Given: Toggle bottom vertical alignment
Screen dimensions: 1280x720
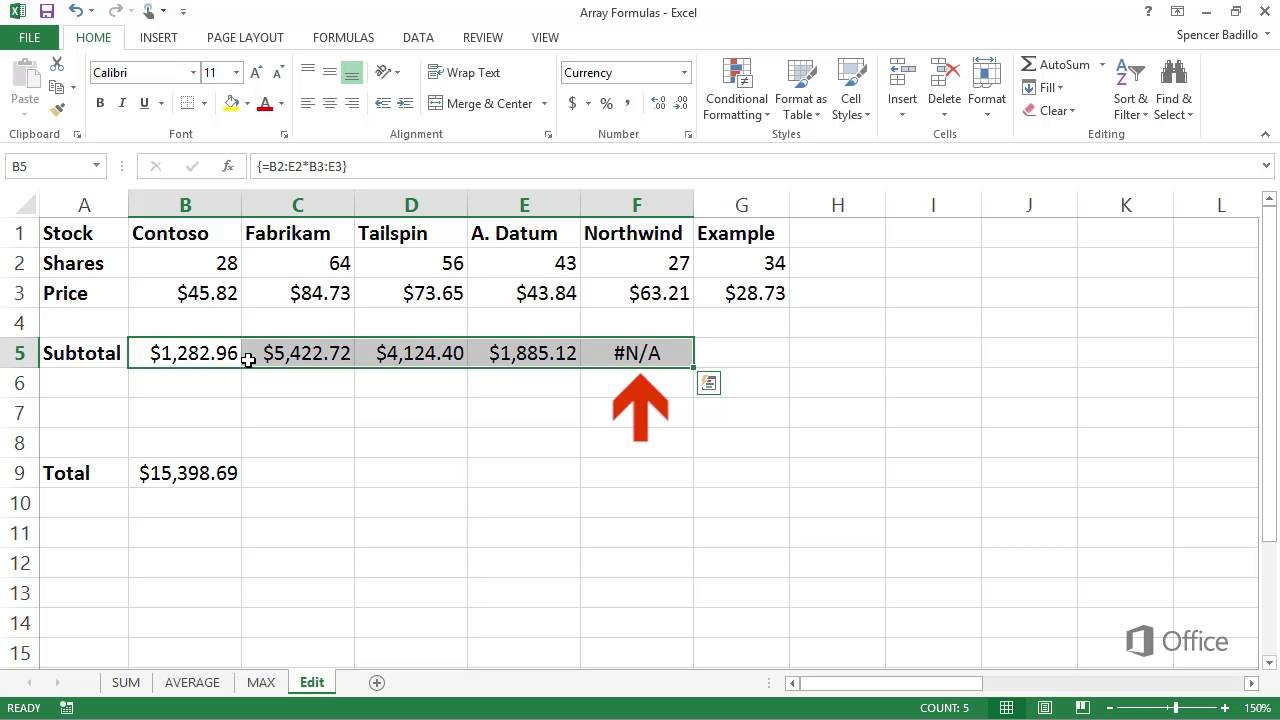Looking at the screenshot, I should click(352, 73).
